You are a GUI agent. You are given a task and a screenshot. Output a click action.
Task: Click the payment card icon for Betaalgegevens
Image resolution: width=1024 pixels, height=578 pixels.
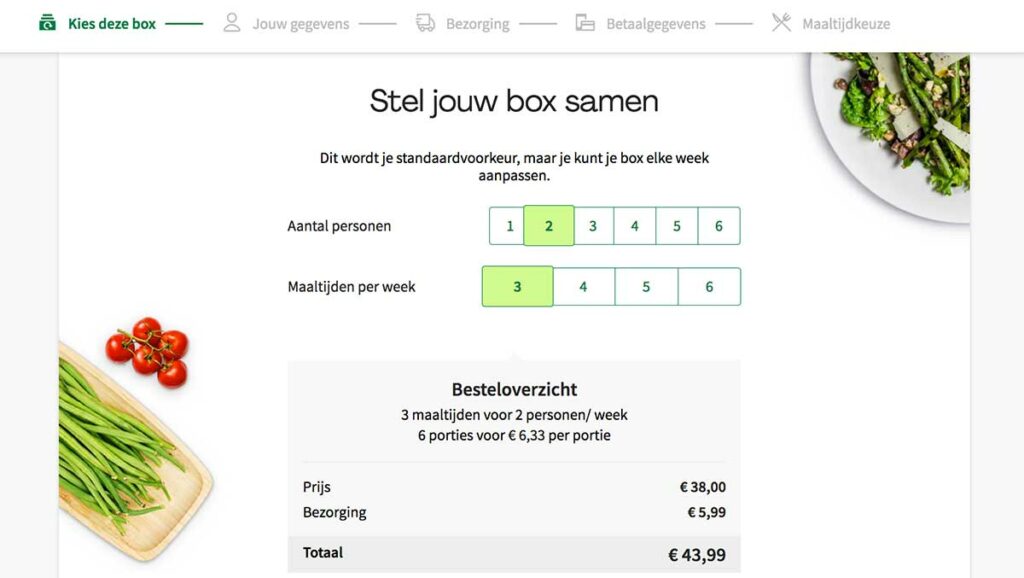point(585,23)
